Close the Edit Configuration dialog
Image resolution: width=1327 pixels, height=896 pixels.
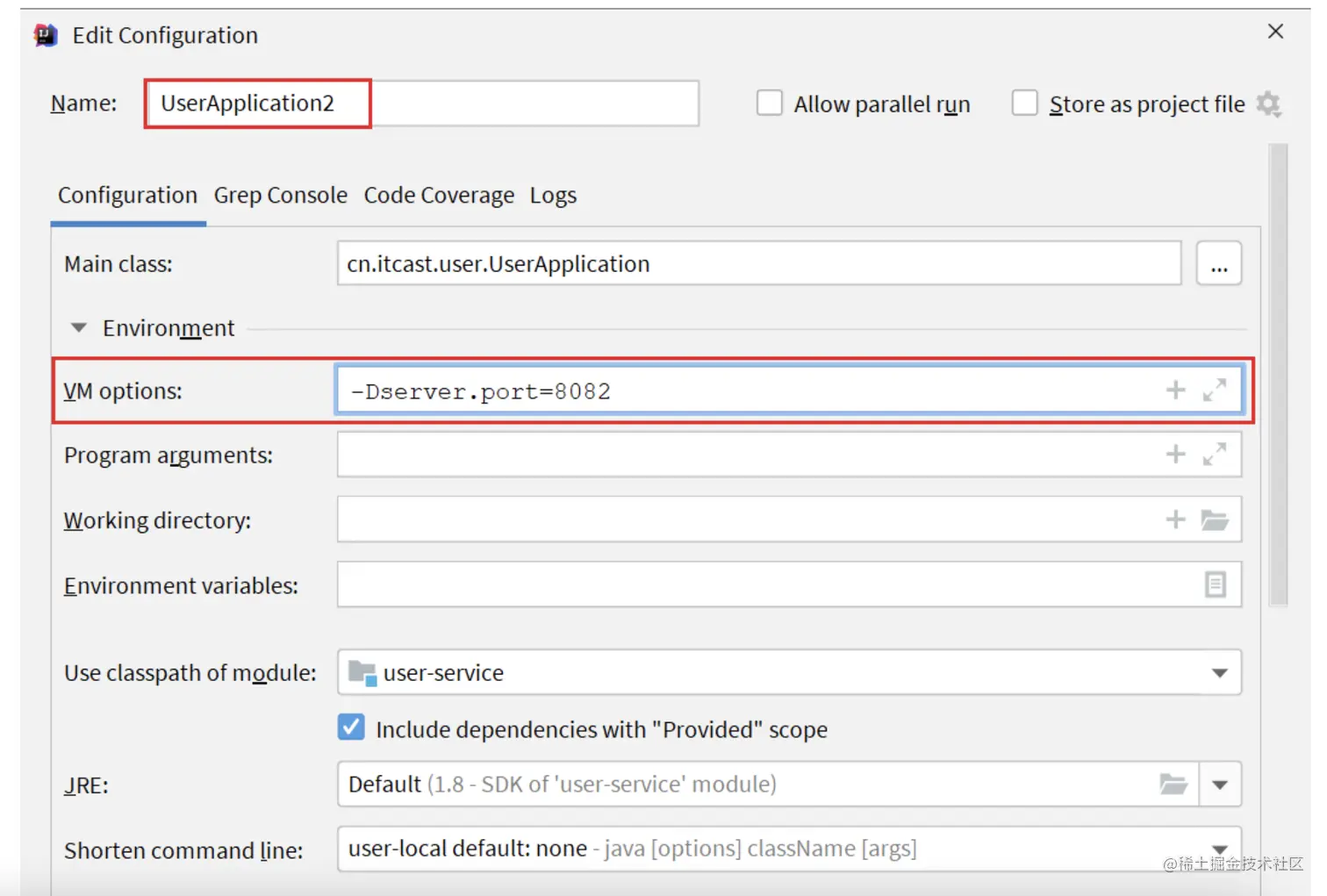1276,32
